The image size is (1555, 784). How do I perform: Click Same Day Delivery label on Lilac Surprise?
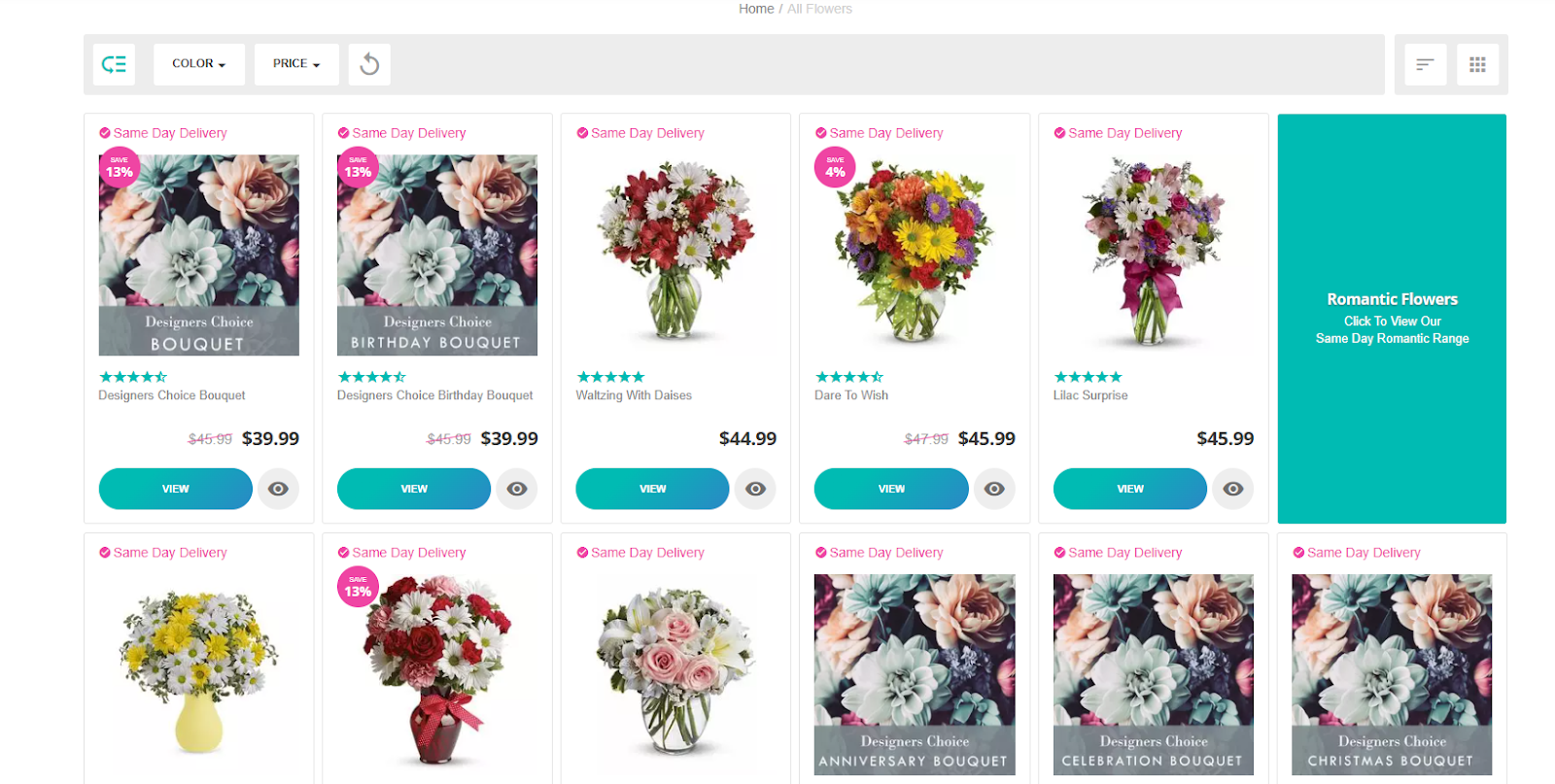(1119, 133)
